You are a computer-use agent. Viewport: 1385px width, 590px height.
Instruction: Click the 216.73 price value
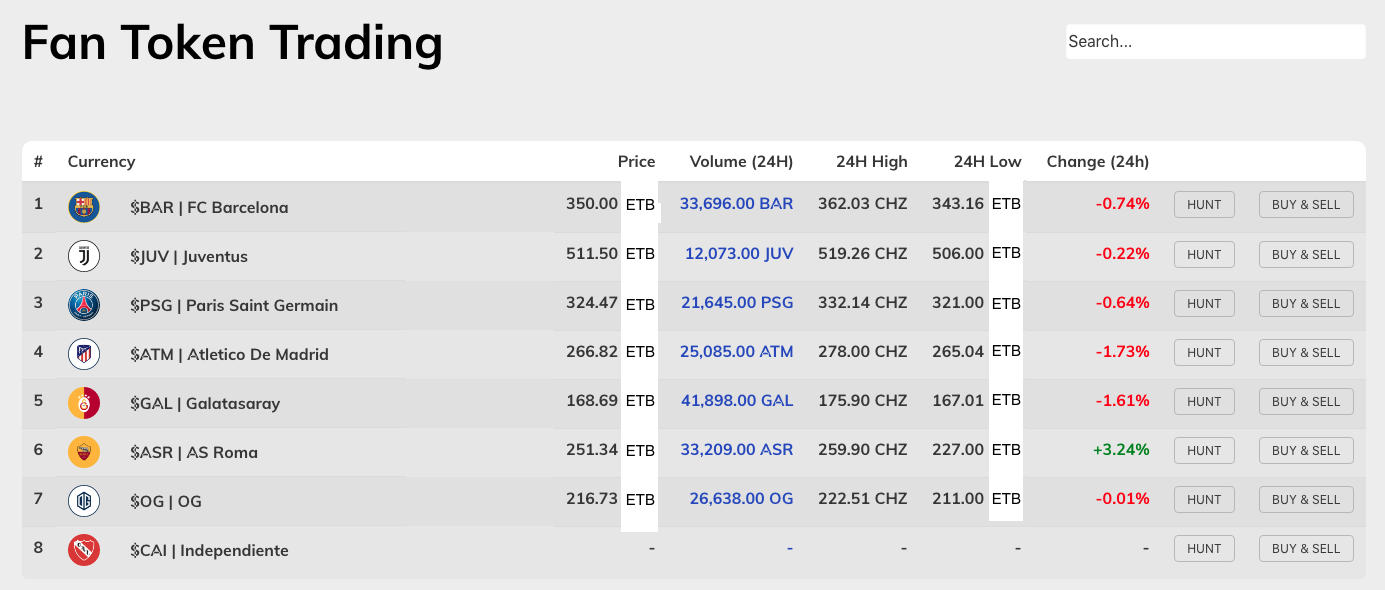click(x=592, y=499)
